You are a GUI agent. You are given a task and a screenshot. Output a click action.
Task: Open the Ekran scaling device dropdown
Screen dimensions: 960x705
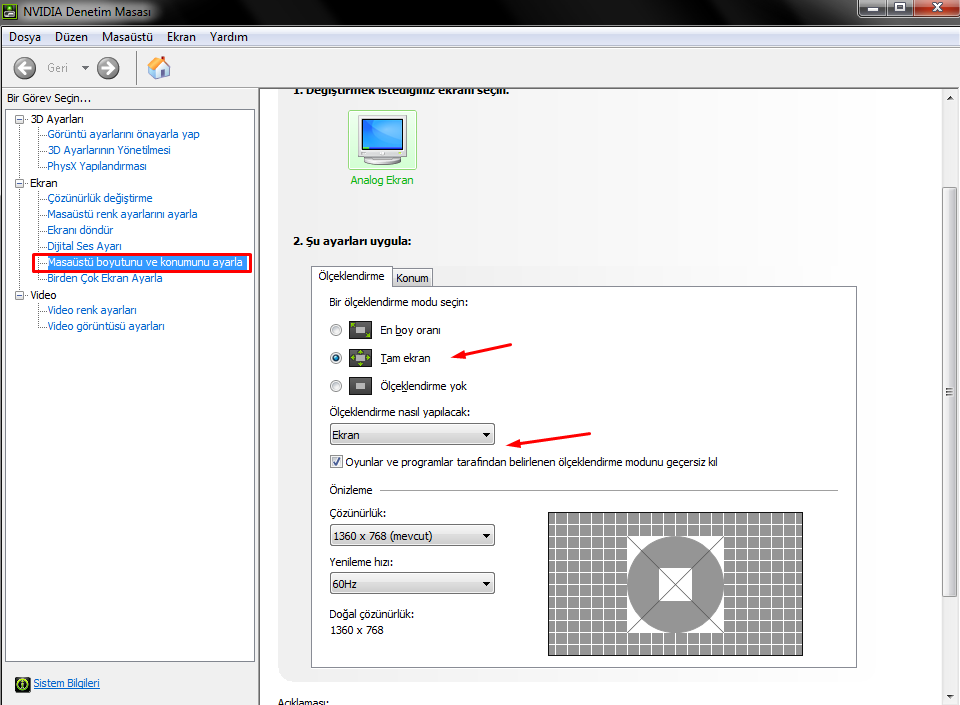point(412,435)
